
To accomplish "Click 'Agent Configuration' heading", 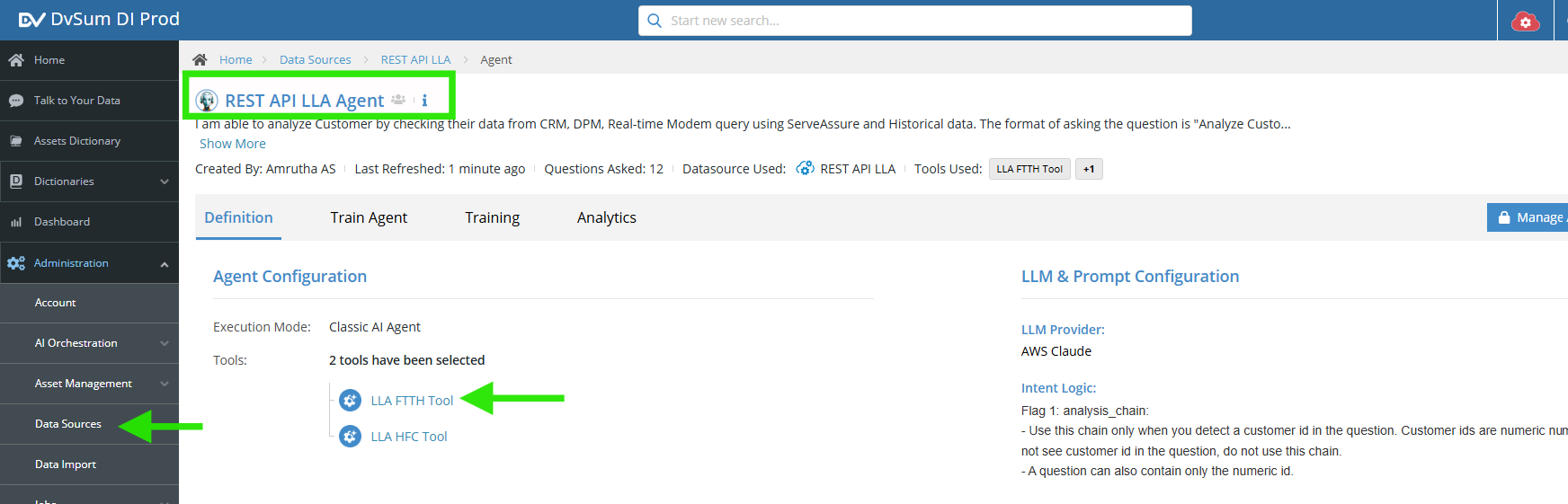I will (290, 277).
